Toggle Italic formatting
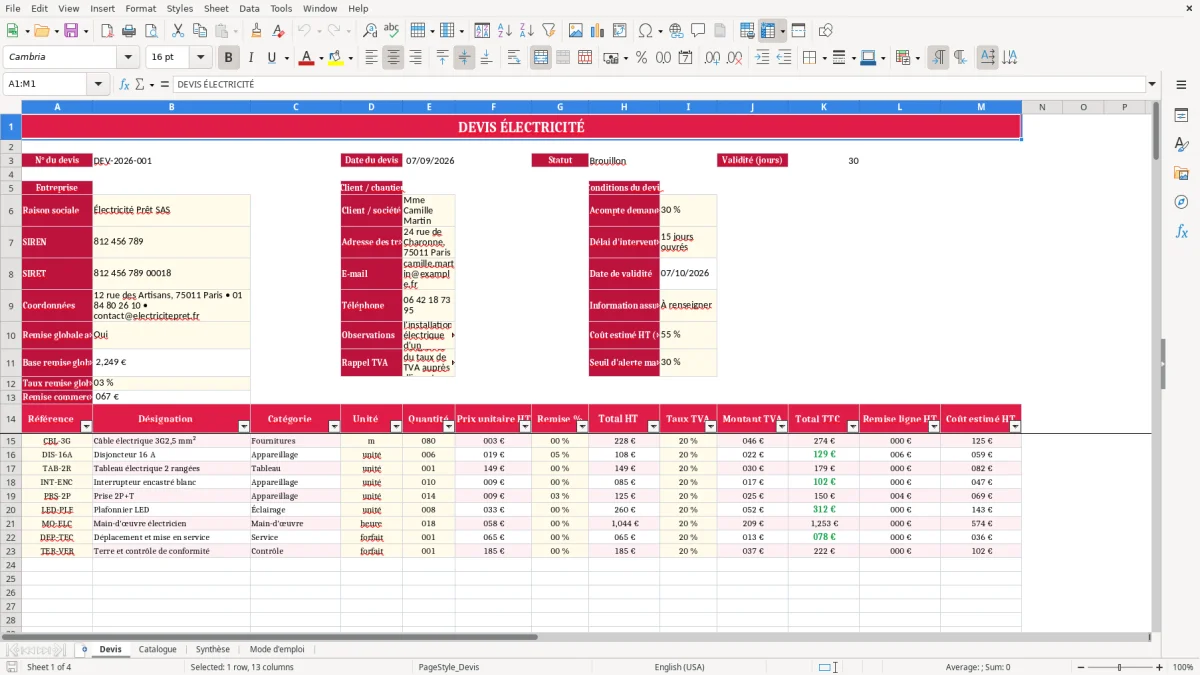Viewport: 1200px width, 675px height. [x=250, y=58]
